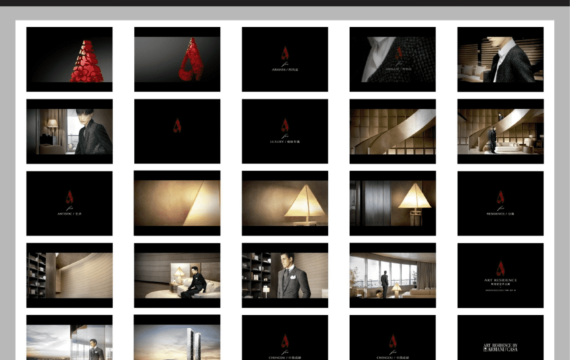
Task: Select man in jacket by sofa thumbnail
Action: tap(501, 59)
